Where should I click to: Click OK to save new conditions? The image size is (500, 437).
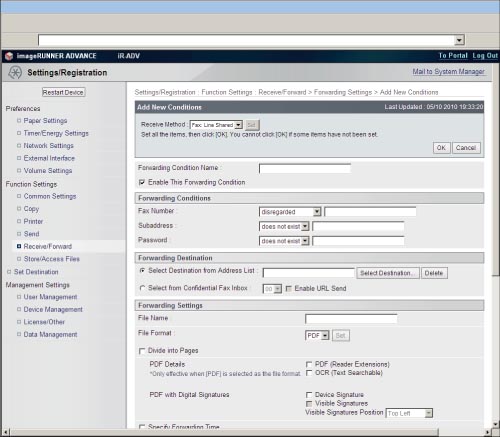441,148
